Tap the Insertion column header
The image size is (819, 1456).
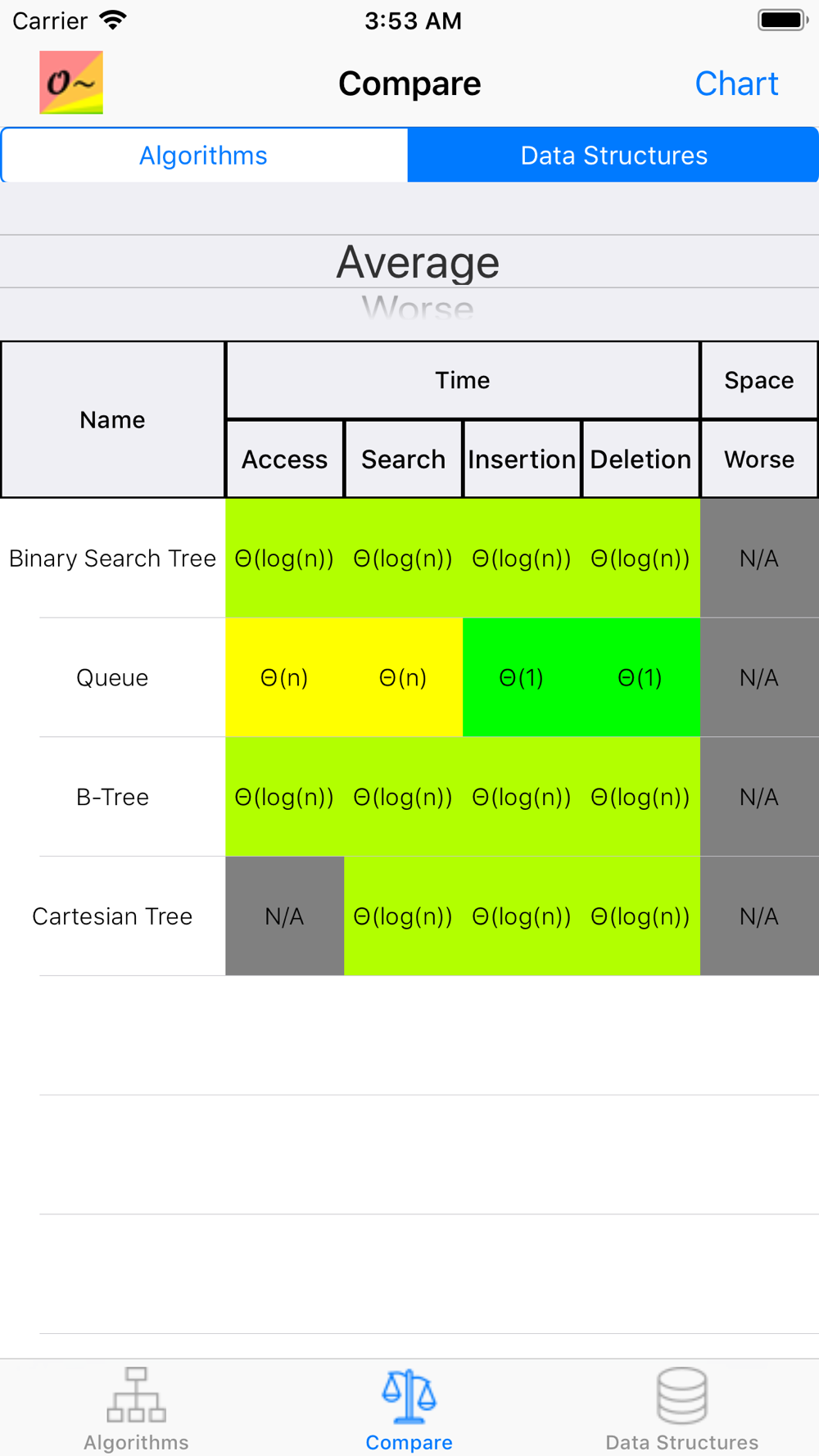522,459
